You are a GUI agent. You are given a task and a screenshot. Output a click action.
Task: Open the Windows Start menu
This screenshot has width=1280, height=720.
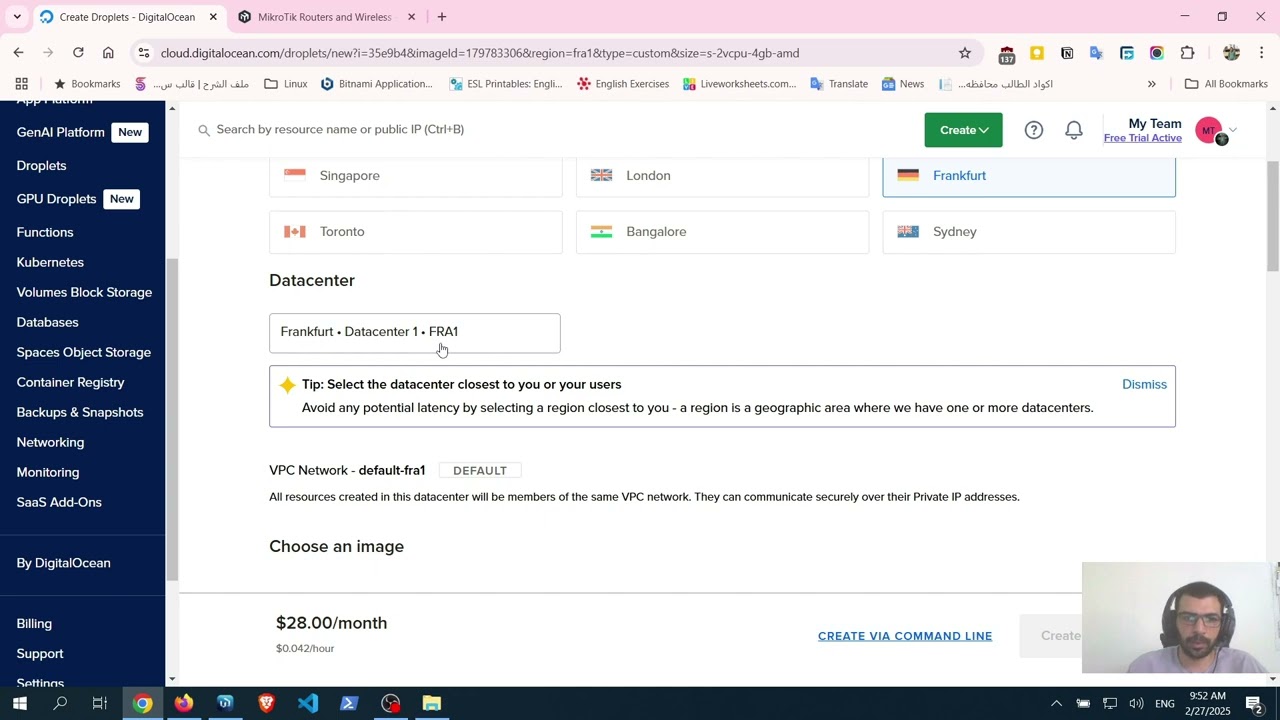click(19, 703)
